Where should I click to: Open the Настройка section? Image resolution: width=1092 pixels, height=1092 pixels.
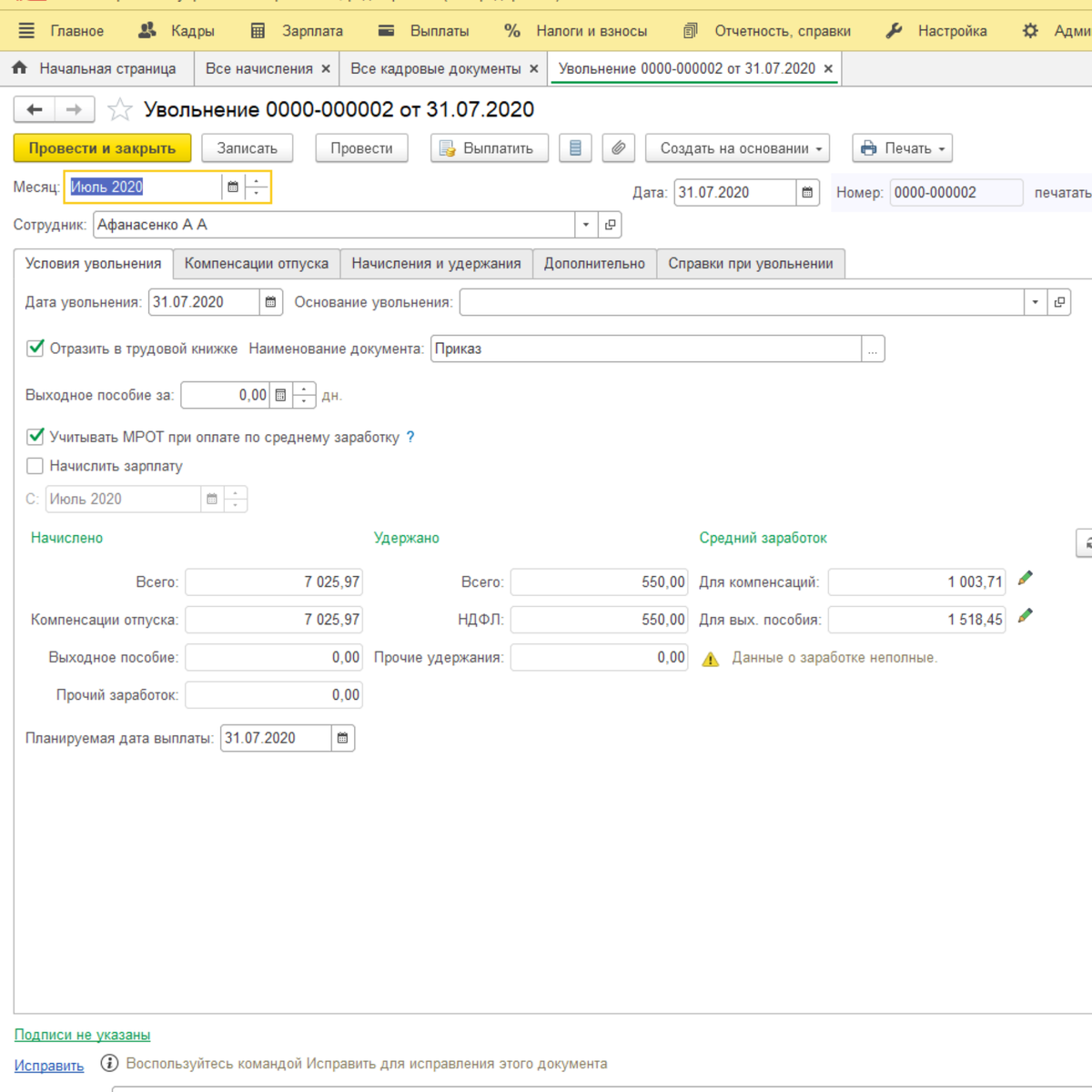pos(936,31)
